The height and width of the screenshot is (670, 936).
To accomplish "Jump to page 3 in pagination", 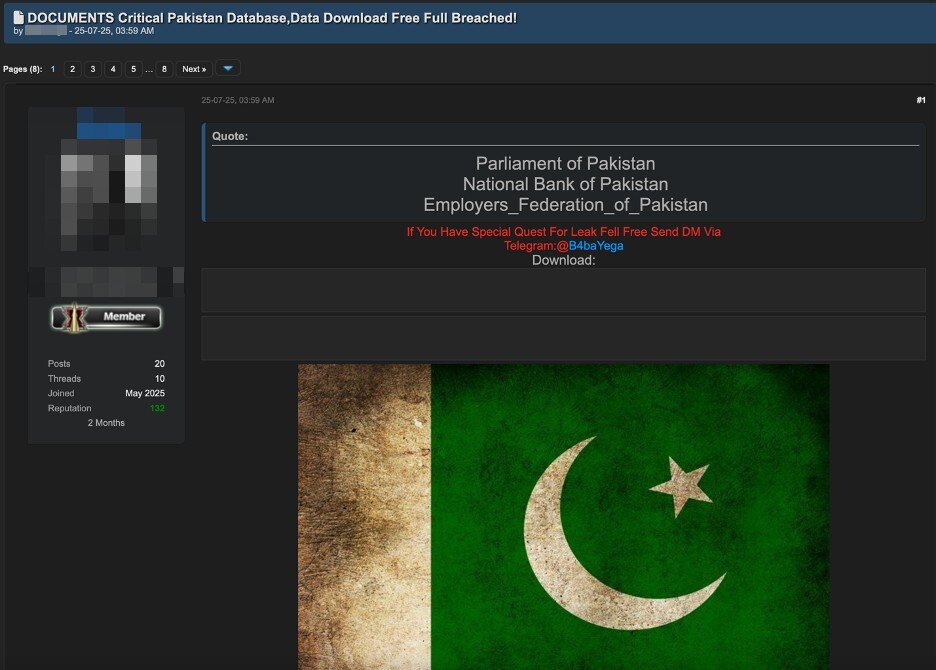I will 92,69.
